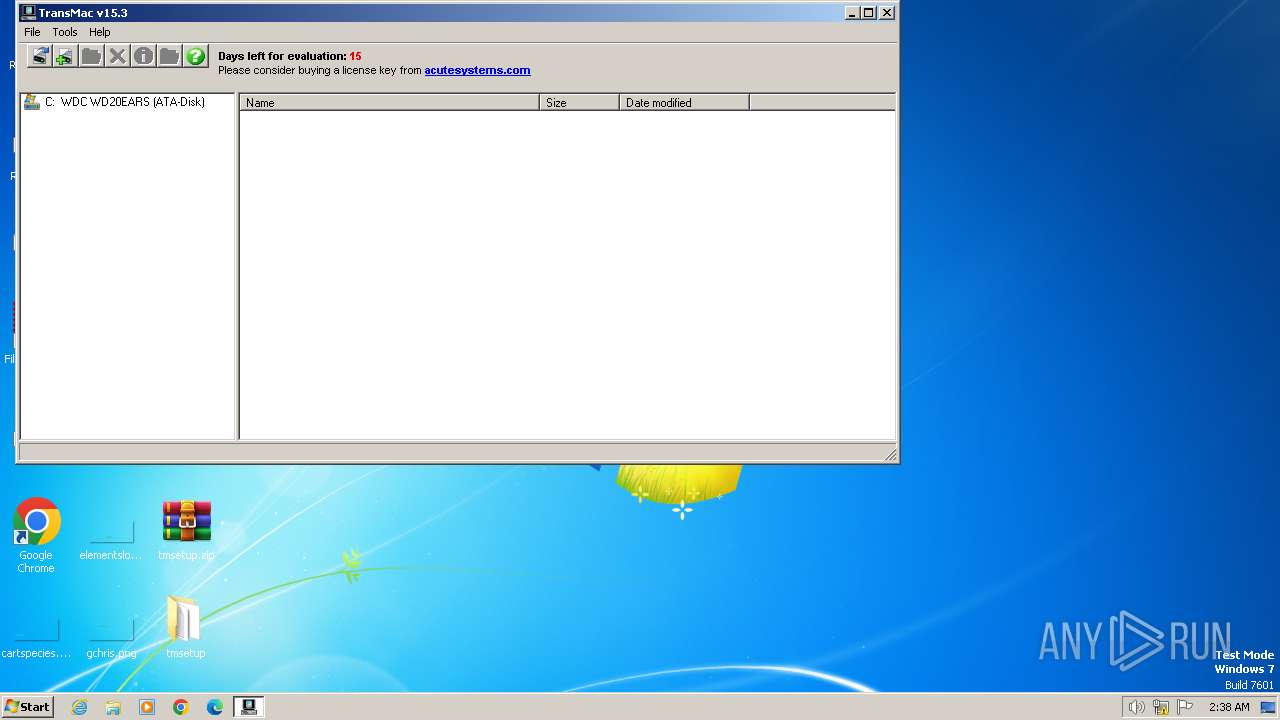Open Chrome from the taskbar
The width and height of the screenshot is (1280, 720).
181,707
